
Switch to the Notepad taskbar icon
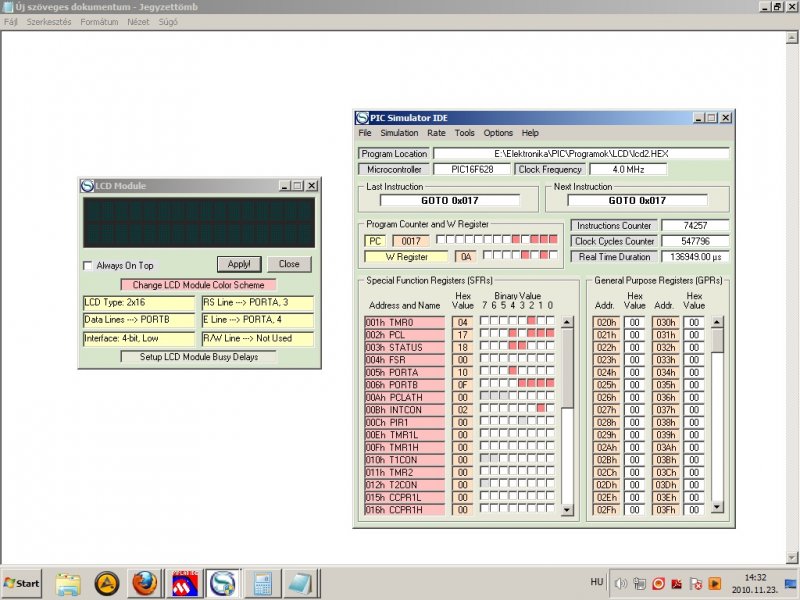click(x=301, y=583)
